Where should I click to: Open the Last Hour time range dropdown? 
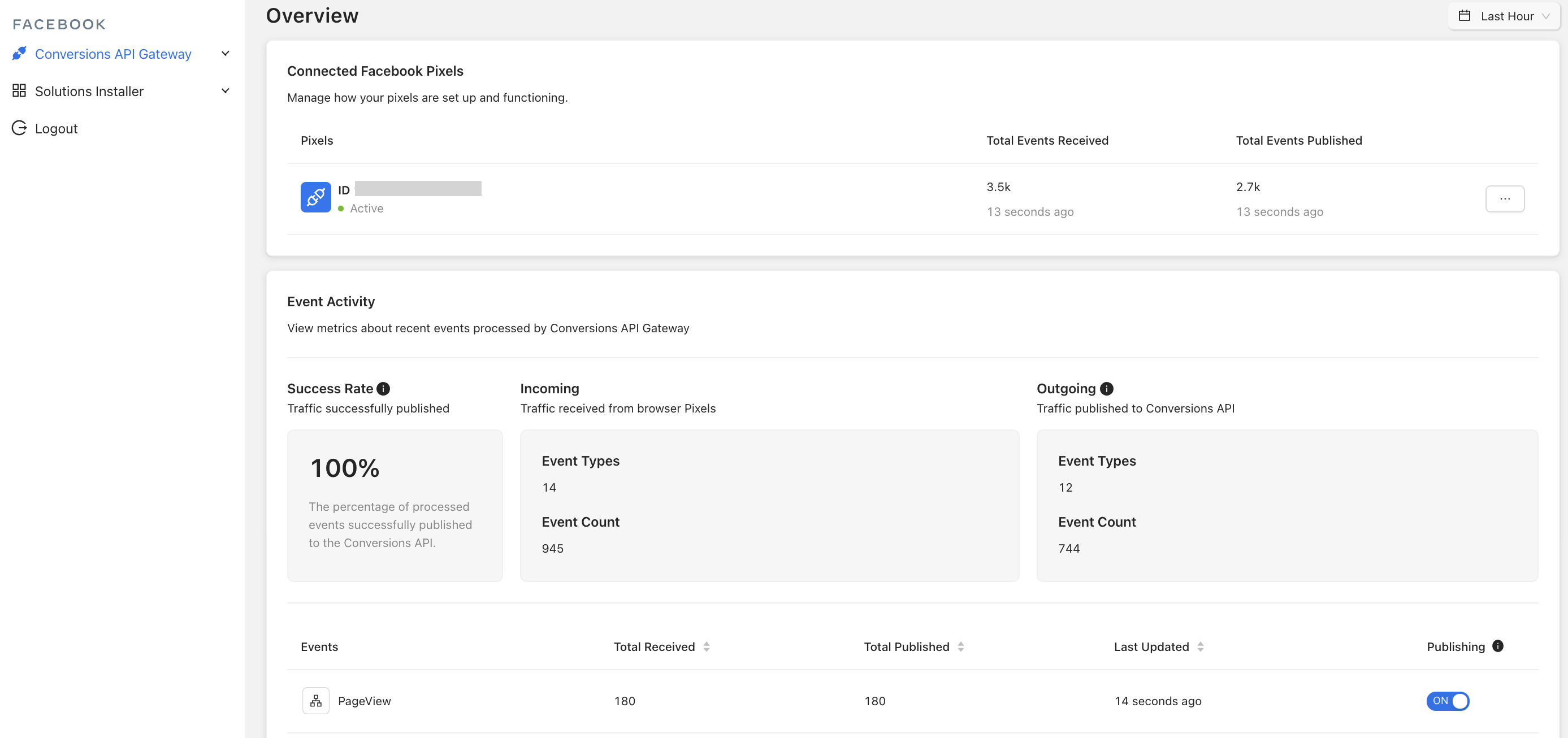coord(1504,16)
